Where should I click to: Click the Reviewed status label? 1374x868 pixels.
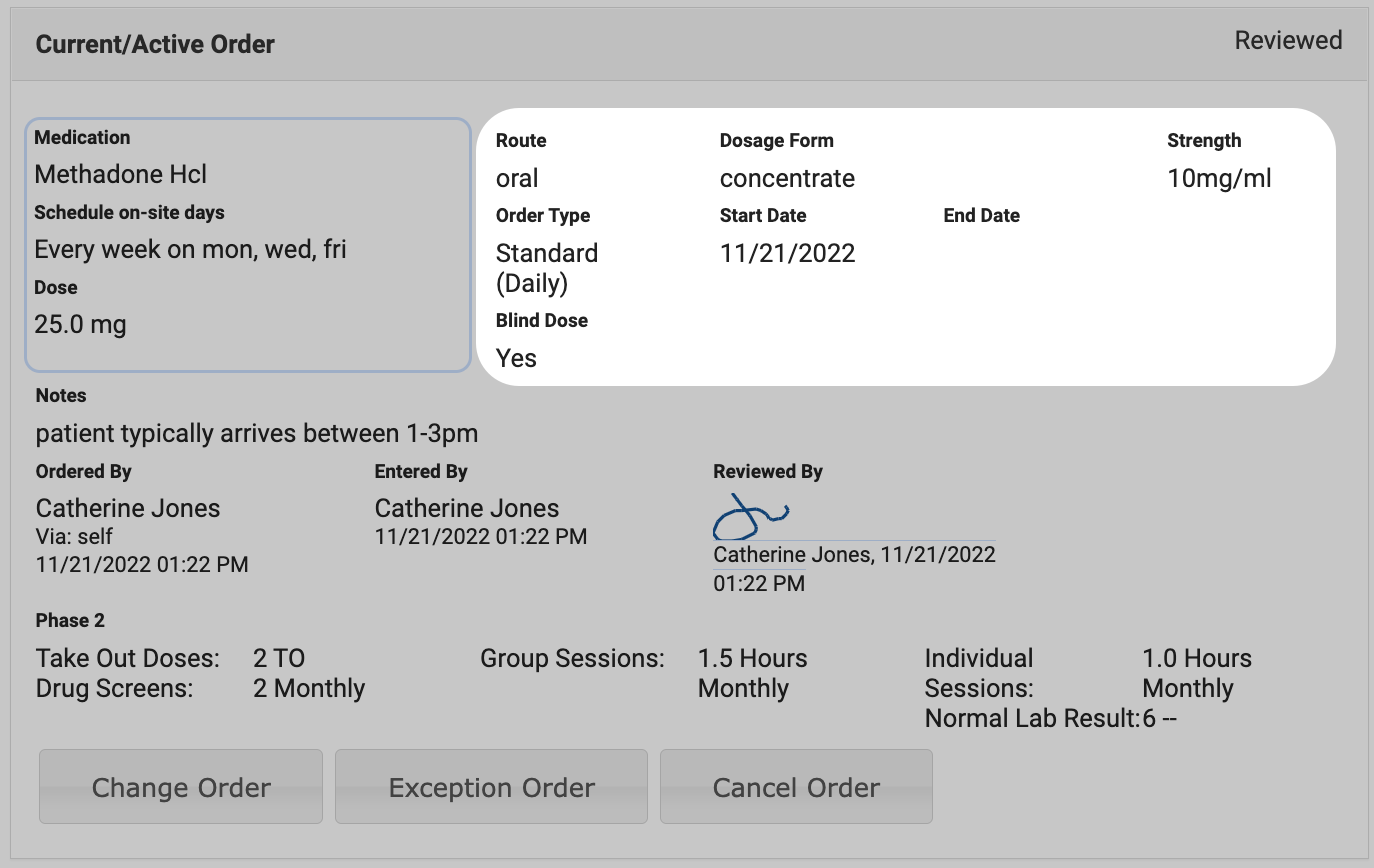click(1288, 41)
